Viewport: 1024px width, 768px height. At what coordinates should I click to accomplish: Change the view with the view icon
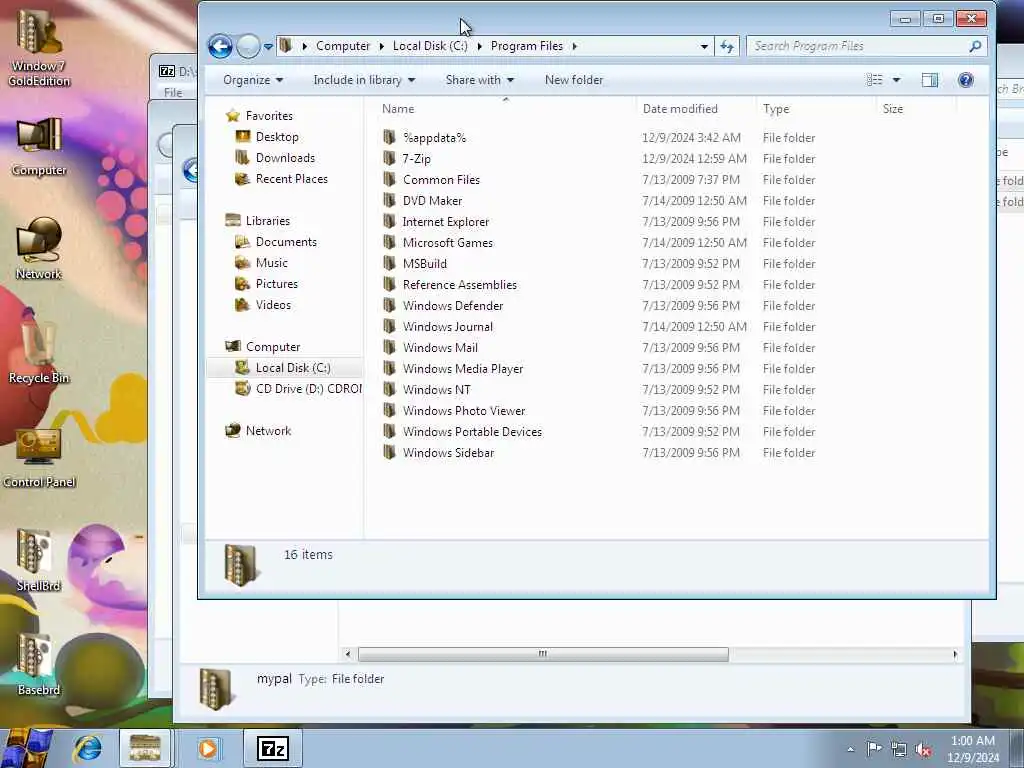(x=874, y=80)
